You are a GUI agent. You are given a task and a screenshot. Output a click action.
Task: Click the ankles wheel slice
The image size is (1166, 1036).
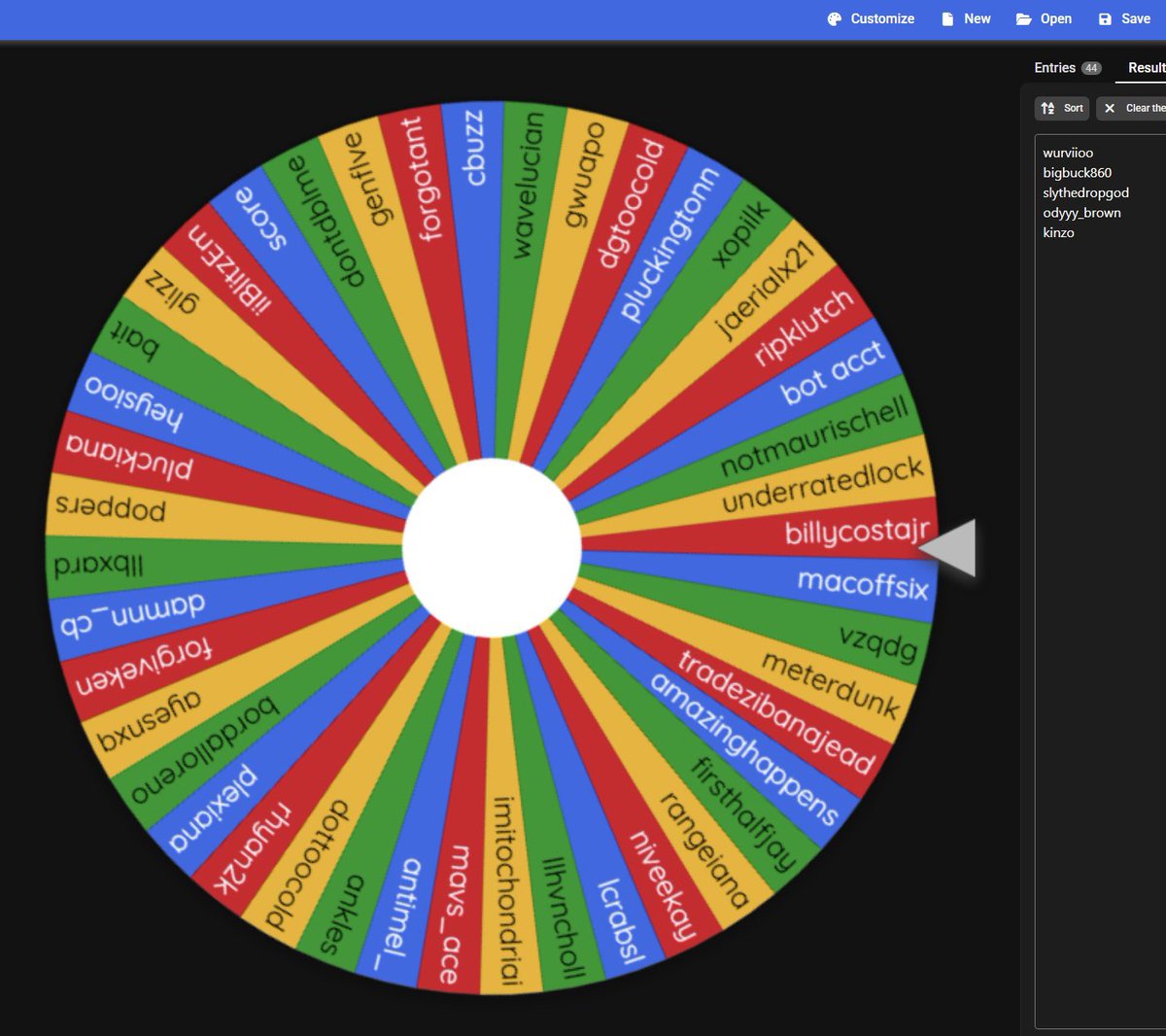[343, 914]
